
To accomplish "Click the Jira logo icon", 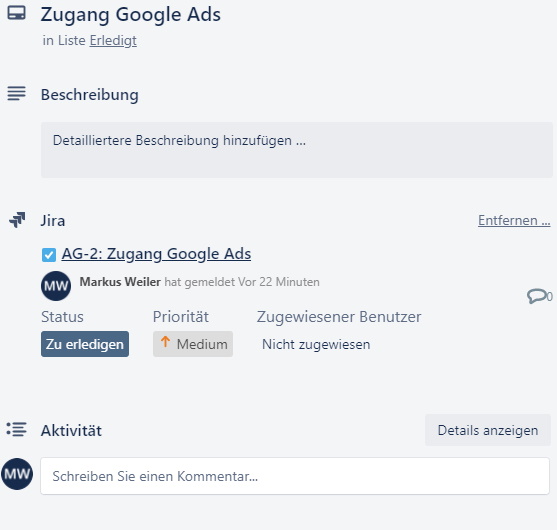I will [x=17, y=220].
